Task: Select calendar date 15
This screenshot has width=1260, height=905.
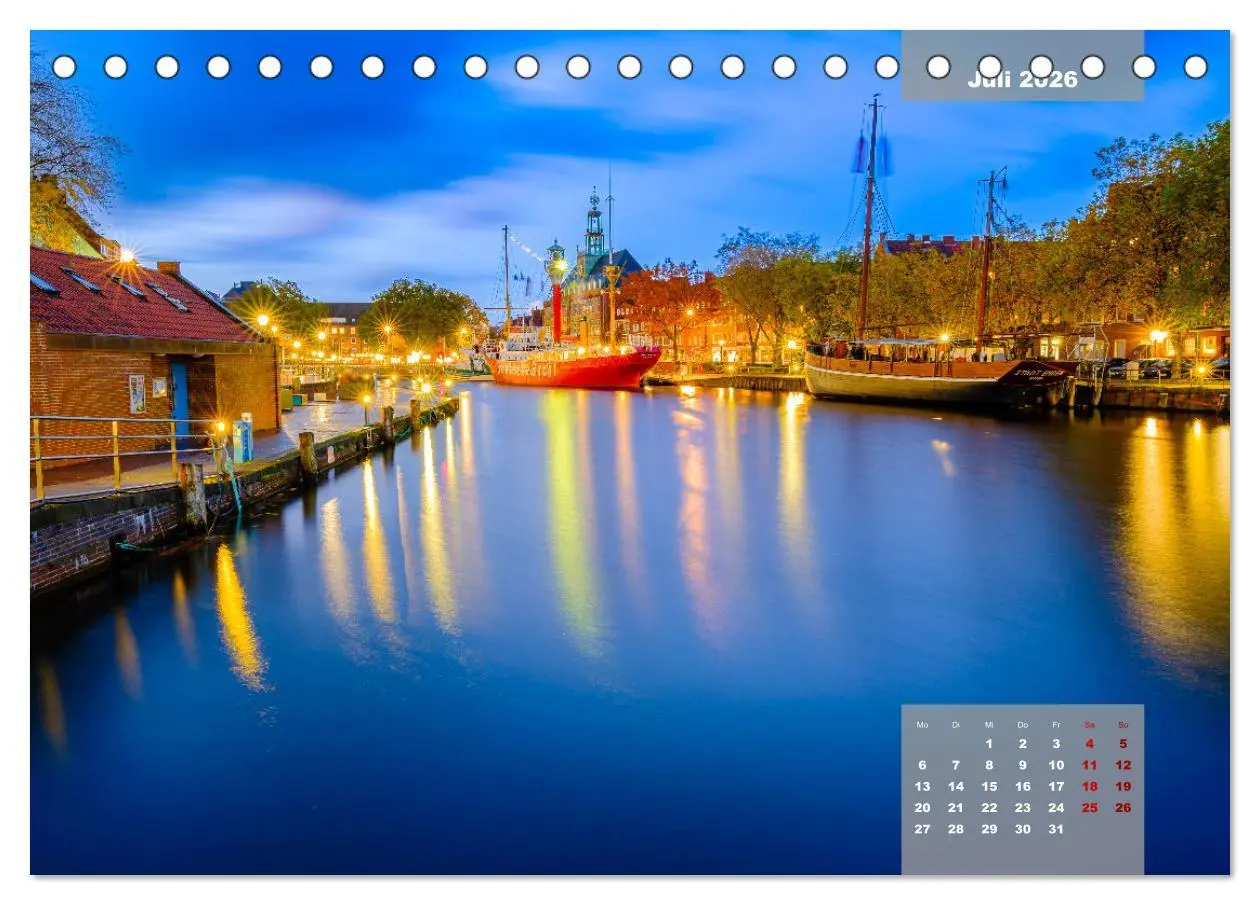Action: point(989,787)
